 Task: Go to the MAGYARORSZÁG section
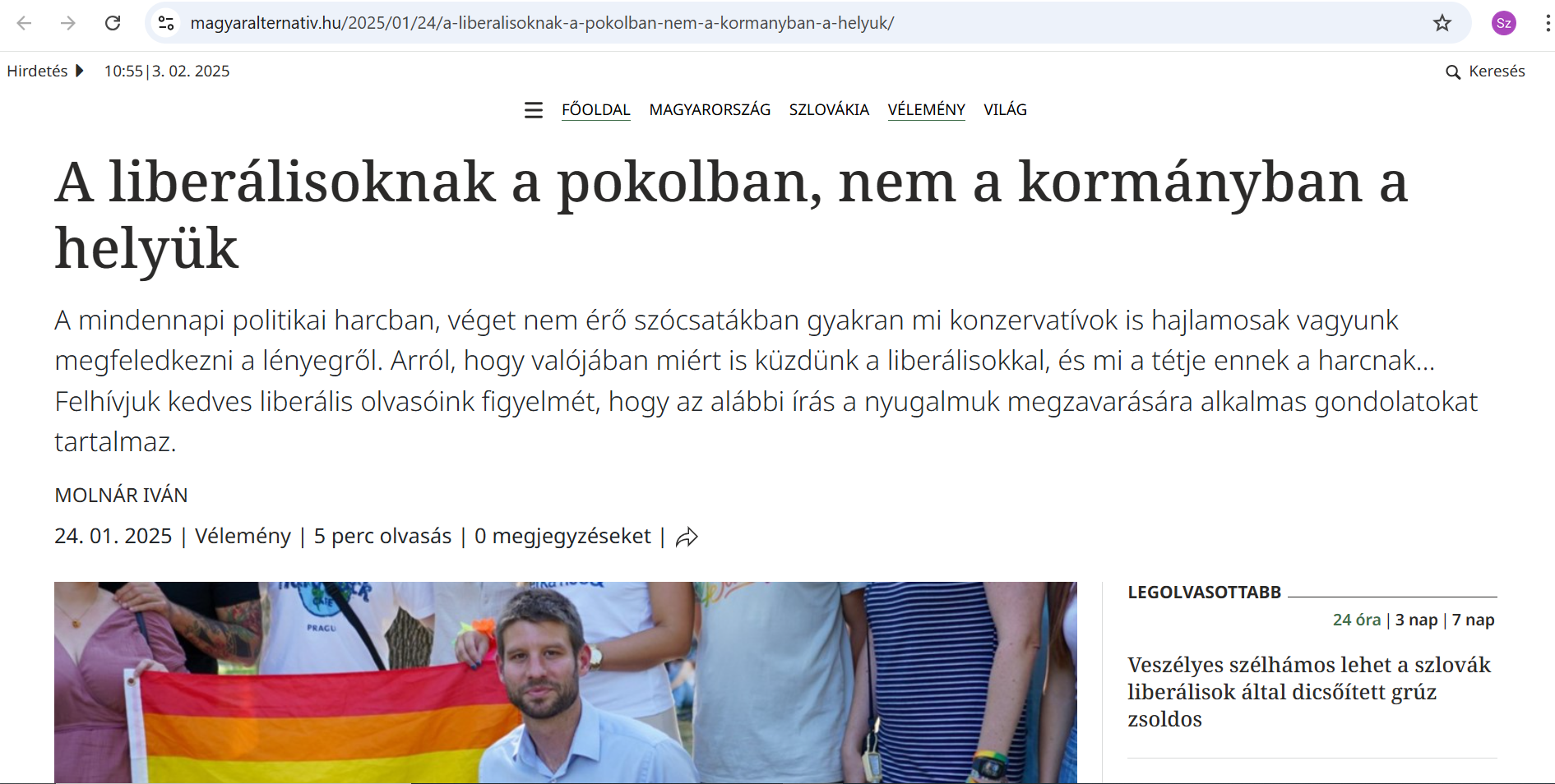point(710,109)
